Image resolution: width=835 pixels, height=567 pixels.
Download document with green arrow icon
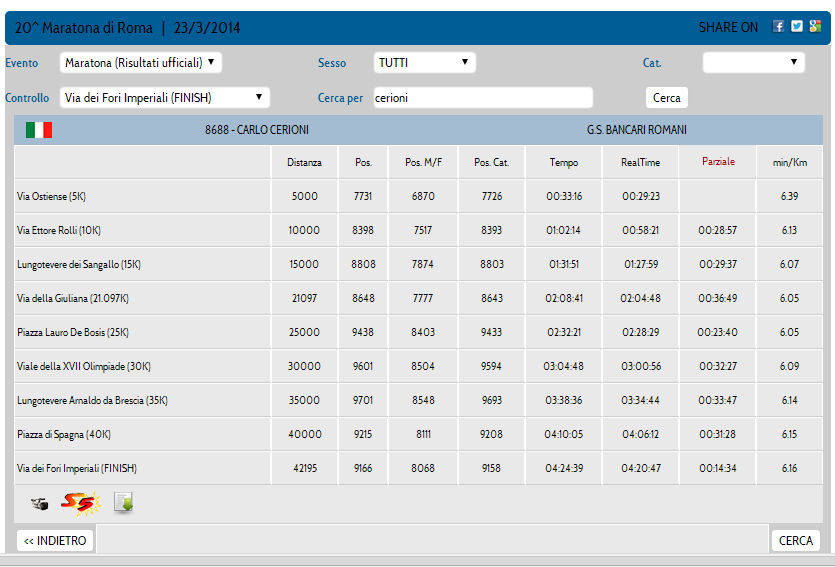123,503
